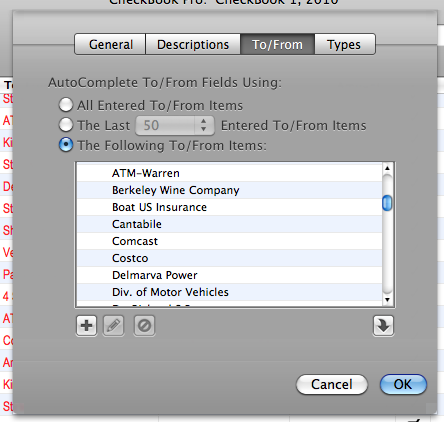Select Delmarva Power row

pyautogui.click(x=229, y=275)
